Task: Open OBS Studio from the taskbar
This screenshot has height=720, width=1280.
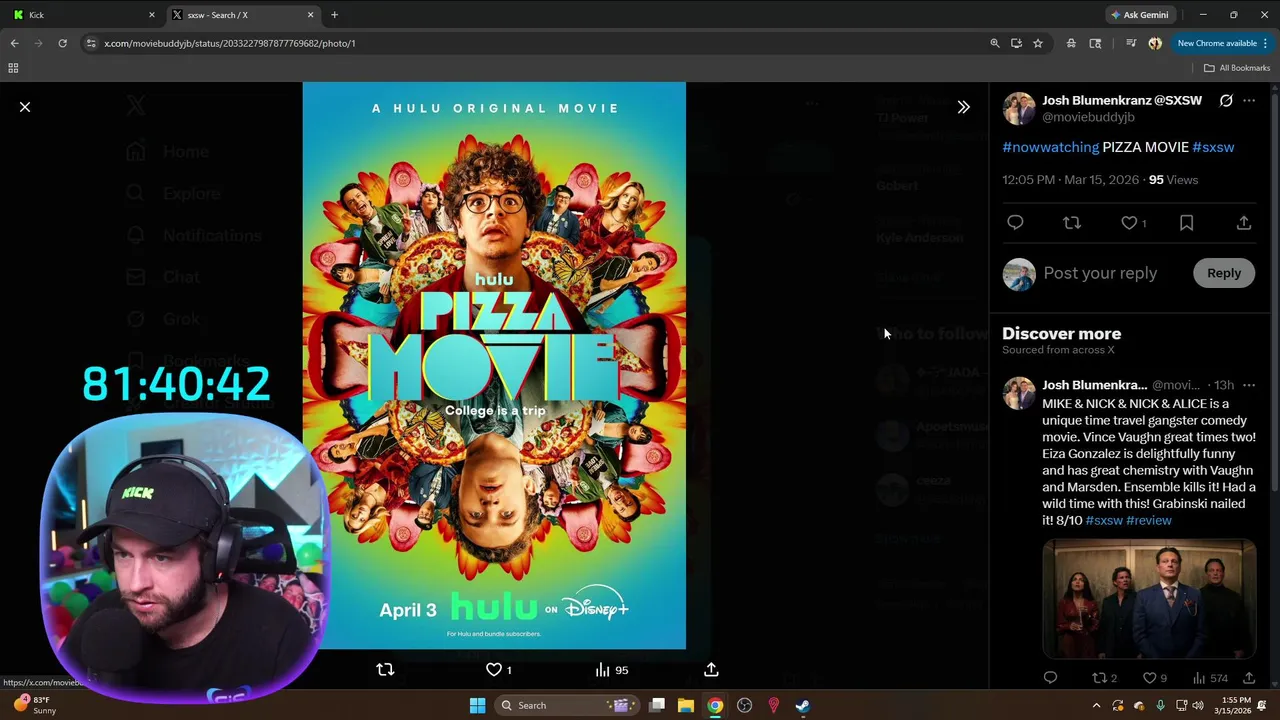Action: click(x=744, y=705)
